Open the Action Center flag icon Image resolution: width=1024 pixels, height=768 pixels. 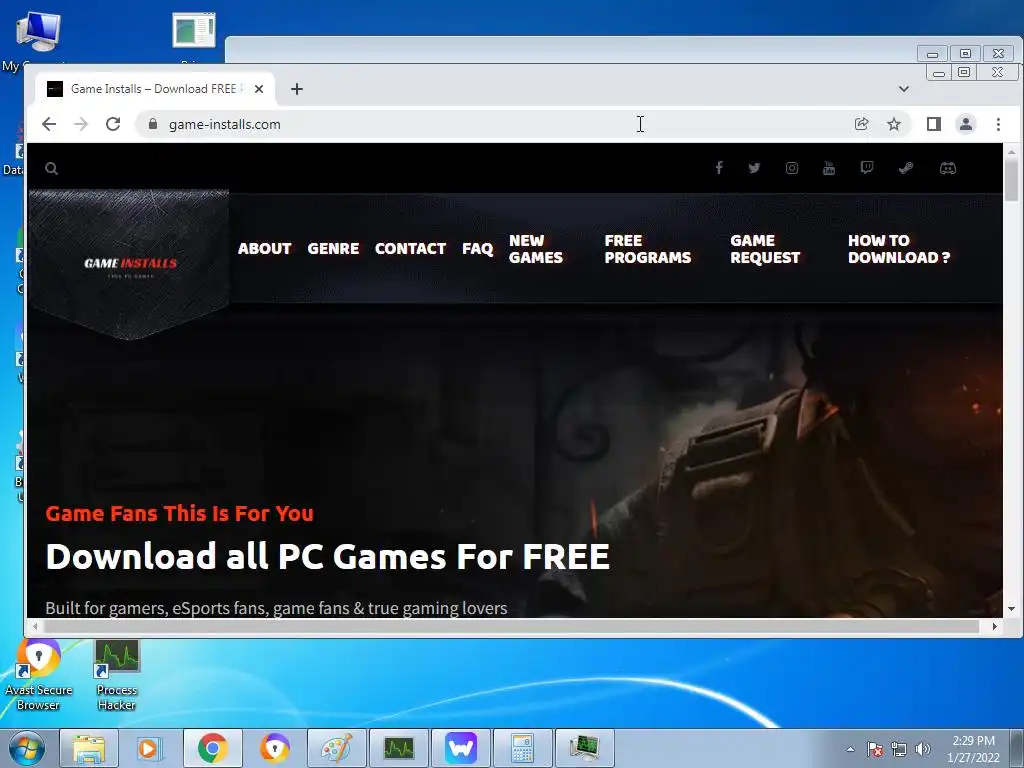pos(875,749)
